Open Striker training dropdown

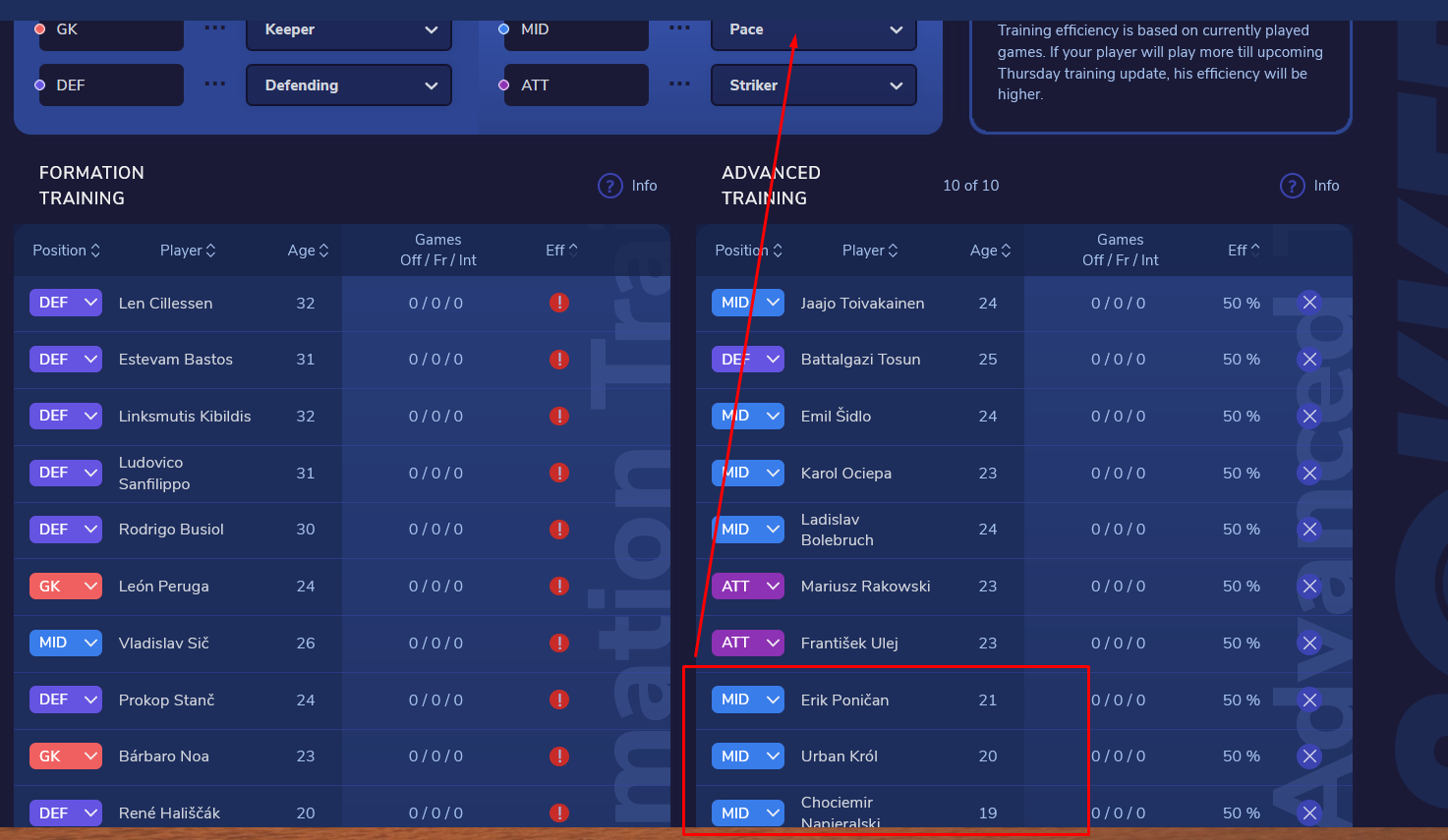814,85
